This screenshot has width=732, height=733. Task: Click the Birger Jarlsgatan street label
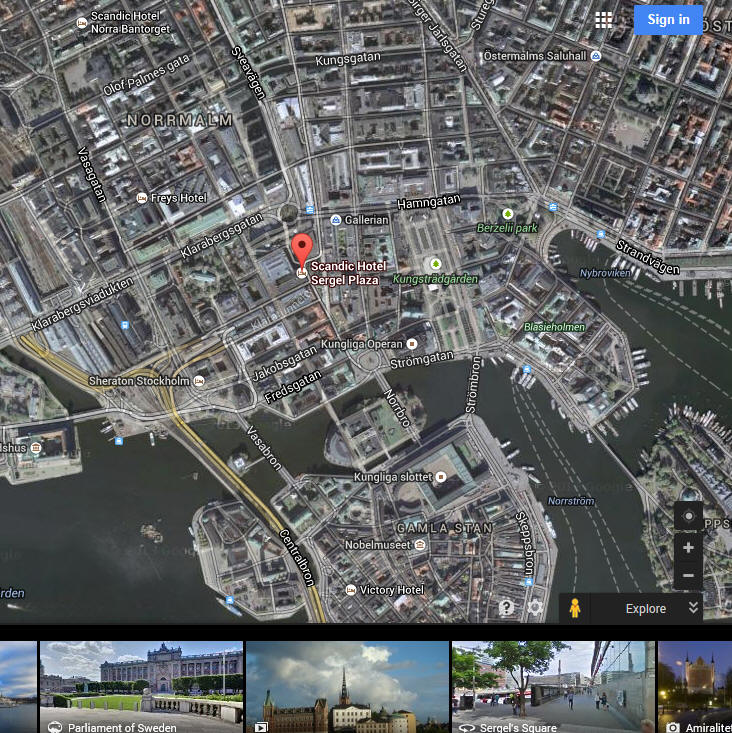[x=438, y=35]
